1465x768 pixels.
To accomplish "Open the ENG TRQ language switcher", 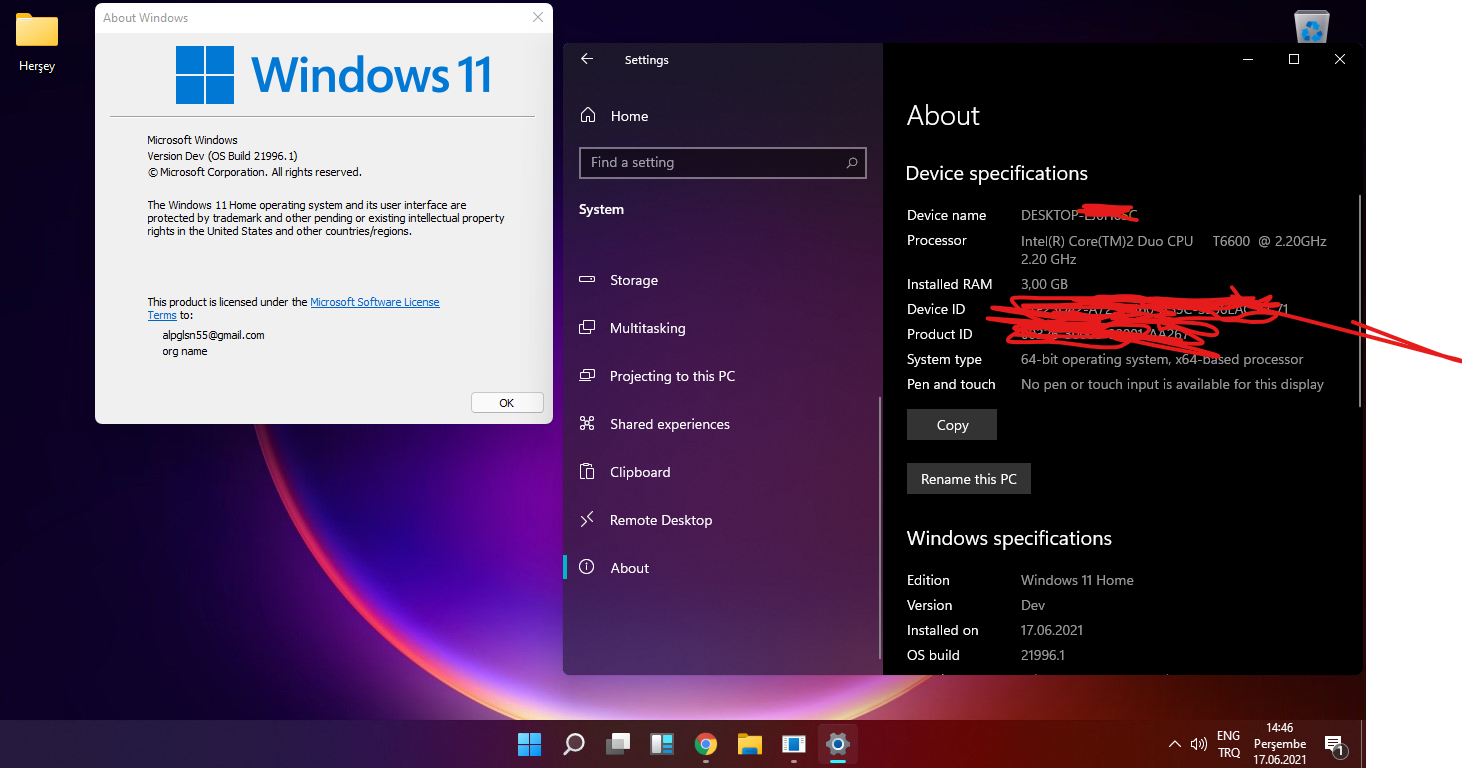I will coord(1229,744).
